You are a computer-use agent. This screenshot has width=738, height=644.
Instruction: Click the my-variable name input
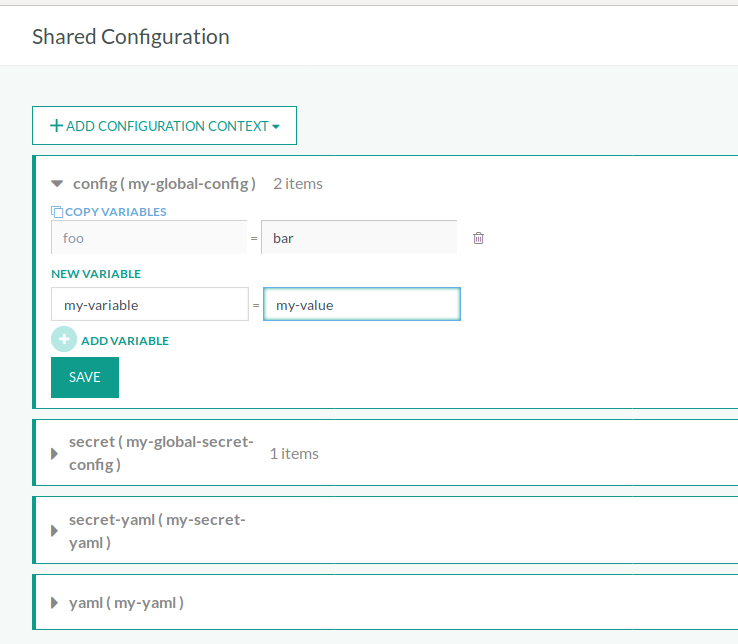(149, 305)
